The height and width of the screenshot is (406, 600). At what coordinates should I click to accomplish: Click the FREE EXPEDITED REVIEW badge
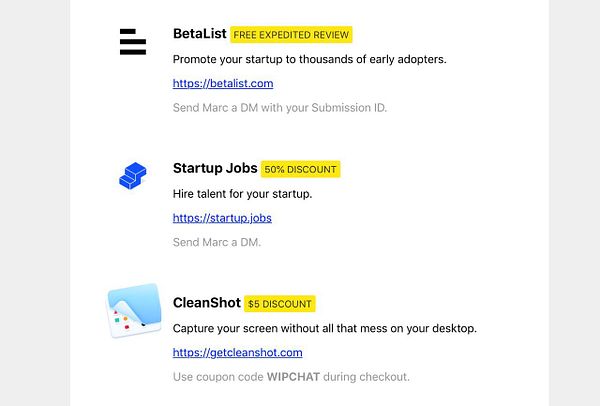point(291,35)
